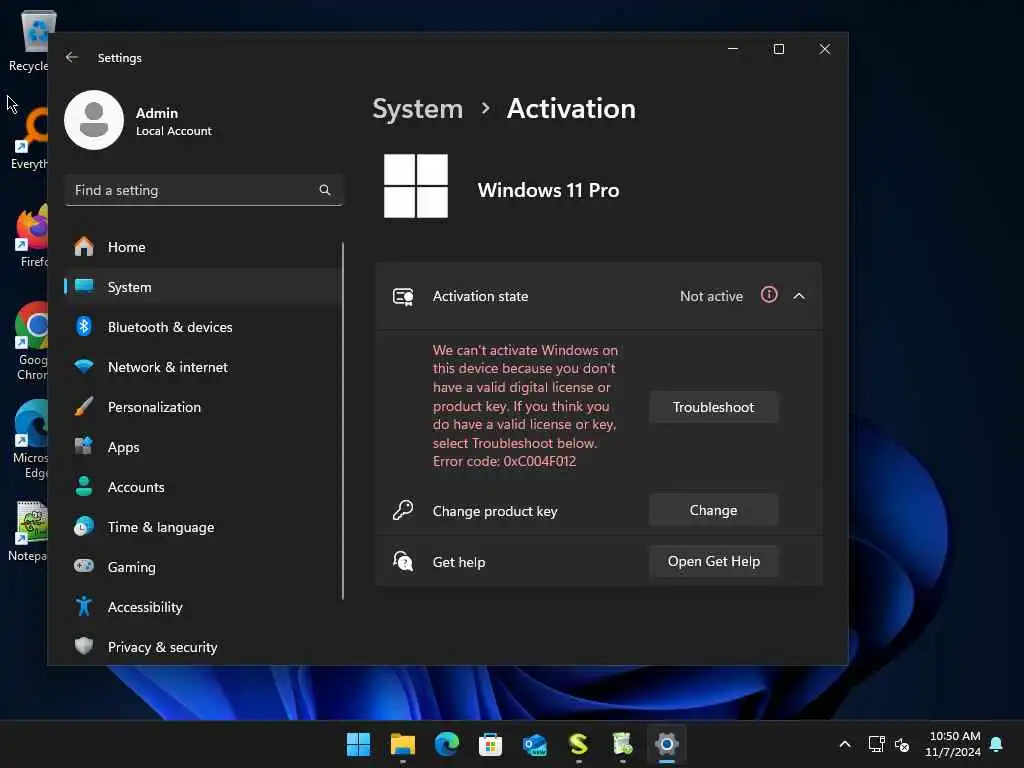
Task: Click the Get help chat icon
Action: point(403,561)
